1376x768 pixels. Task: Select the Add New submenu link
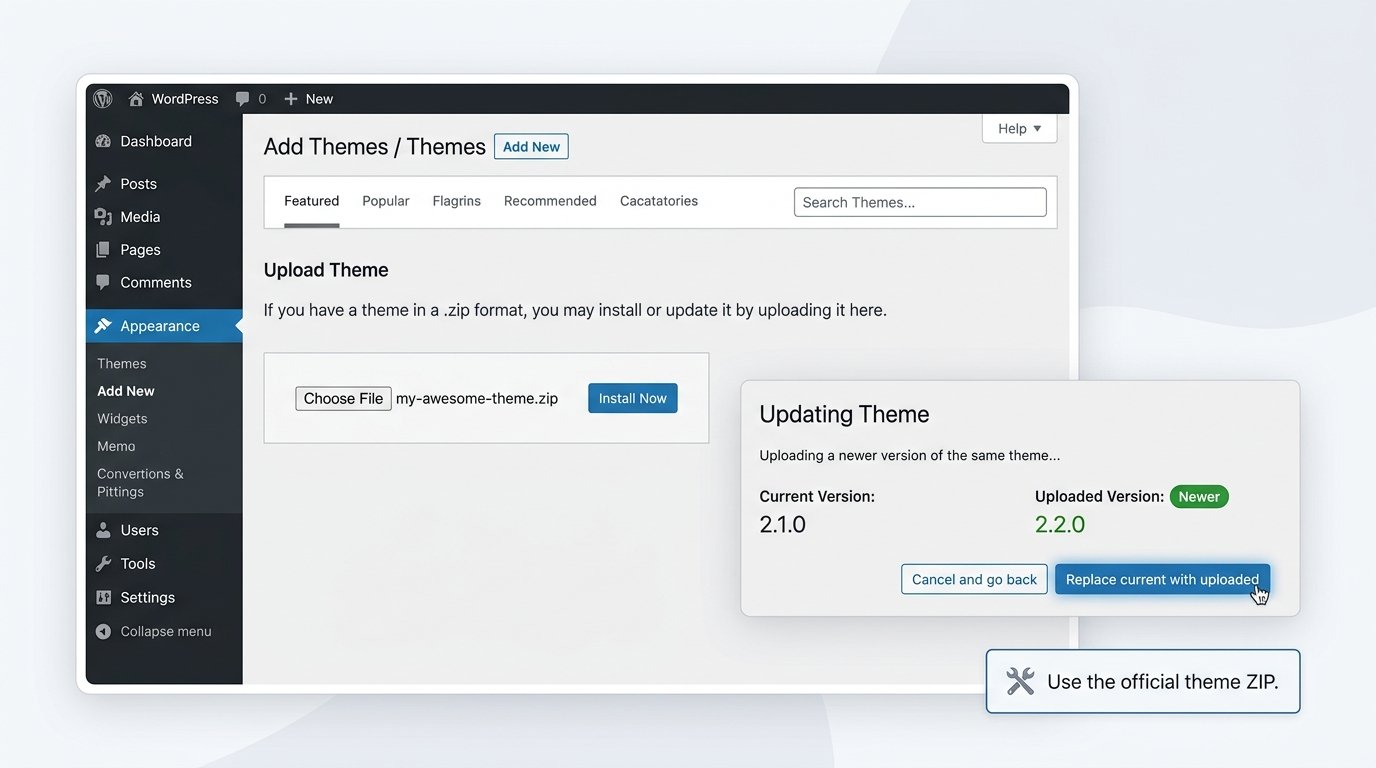(126, 391)
